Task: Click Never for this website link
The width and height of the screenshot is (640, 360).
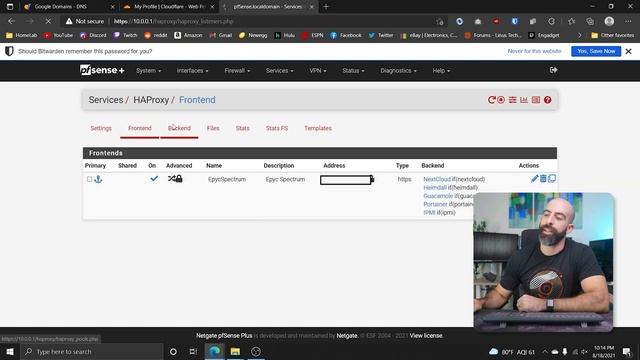Action: [x=534, y=51]
